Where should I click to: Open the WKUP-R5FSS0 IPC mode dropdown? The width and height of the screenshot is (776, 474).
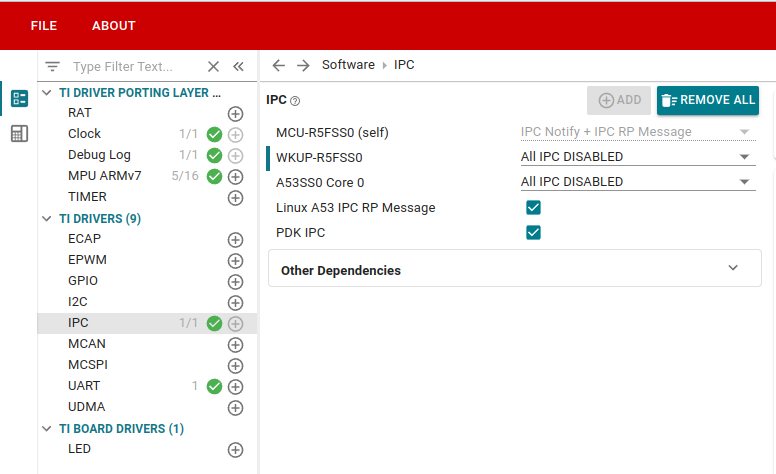[637, 157]
